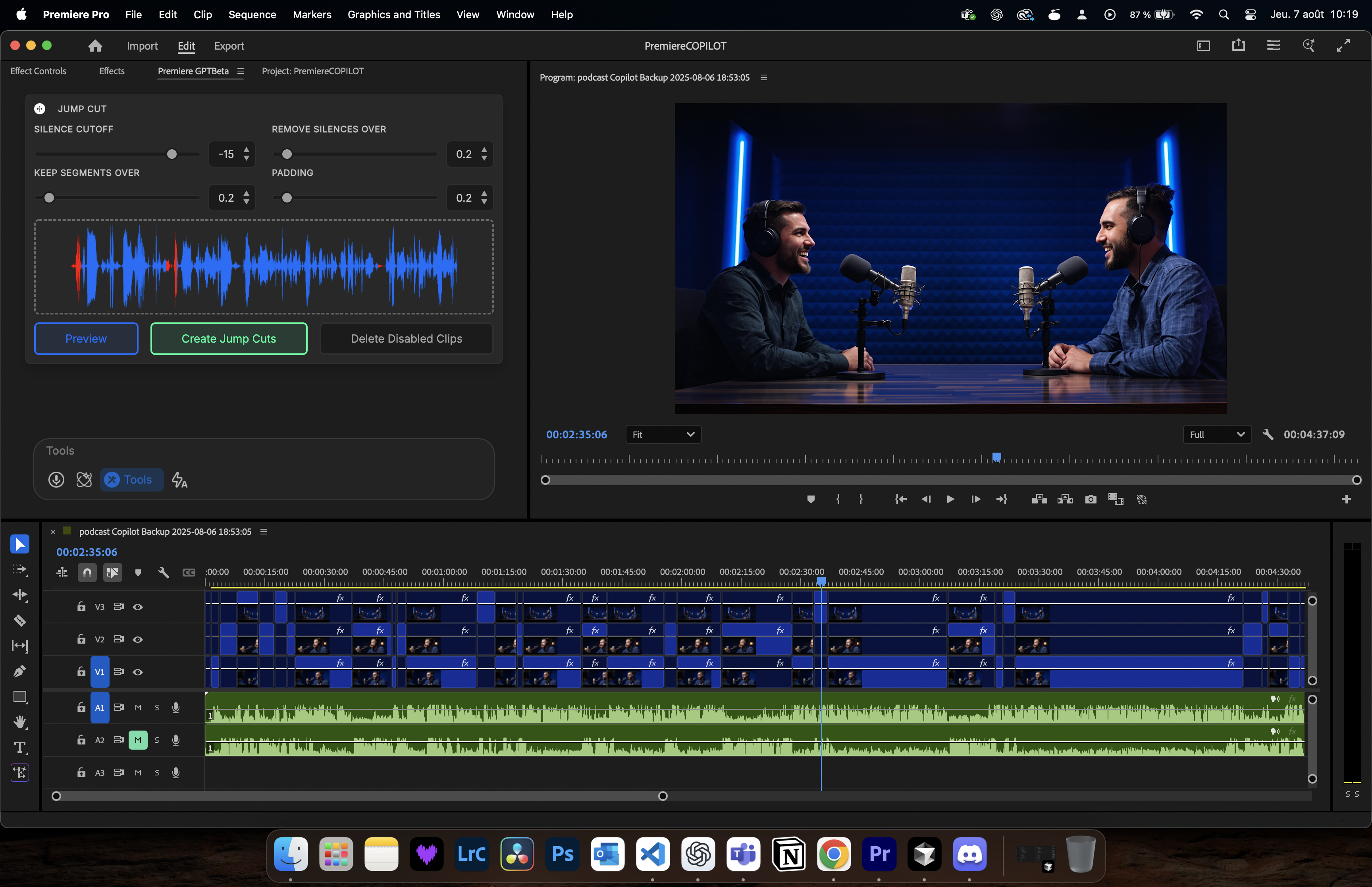Select the Ripple Edit tool
The image size is (1372, 887).
pos(19,595)
